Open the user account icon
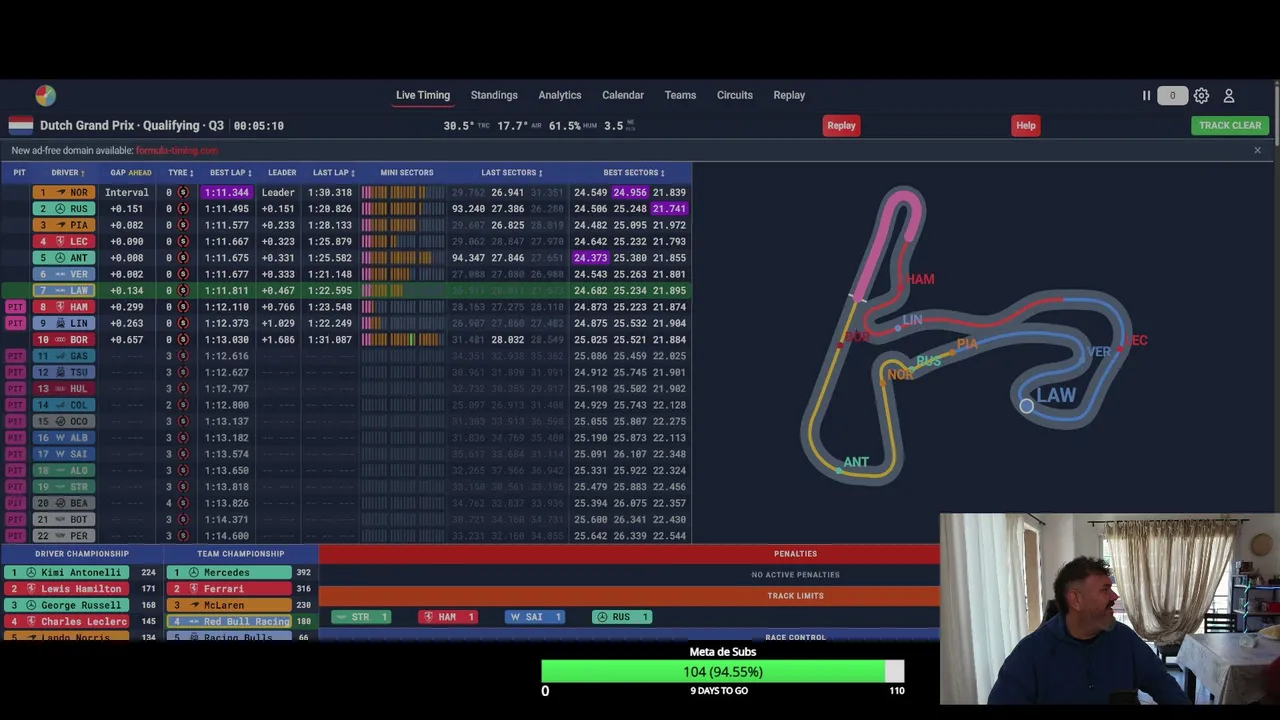1280x720 pixels. point(1229,96)
